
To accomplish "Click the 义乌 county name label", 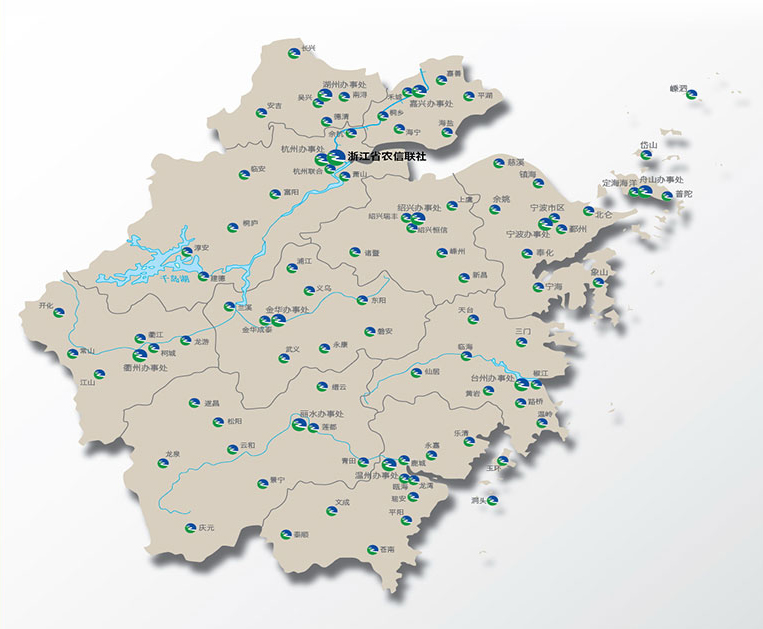I will coord(324,288).
